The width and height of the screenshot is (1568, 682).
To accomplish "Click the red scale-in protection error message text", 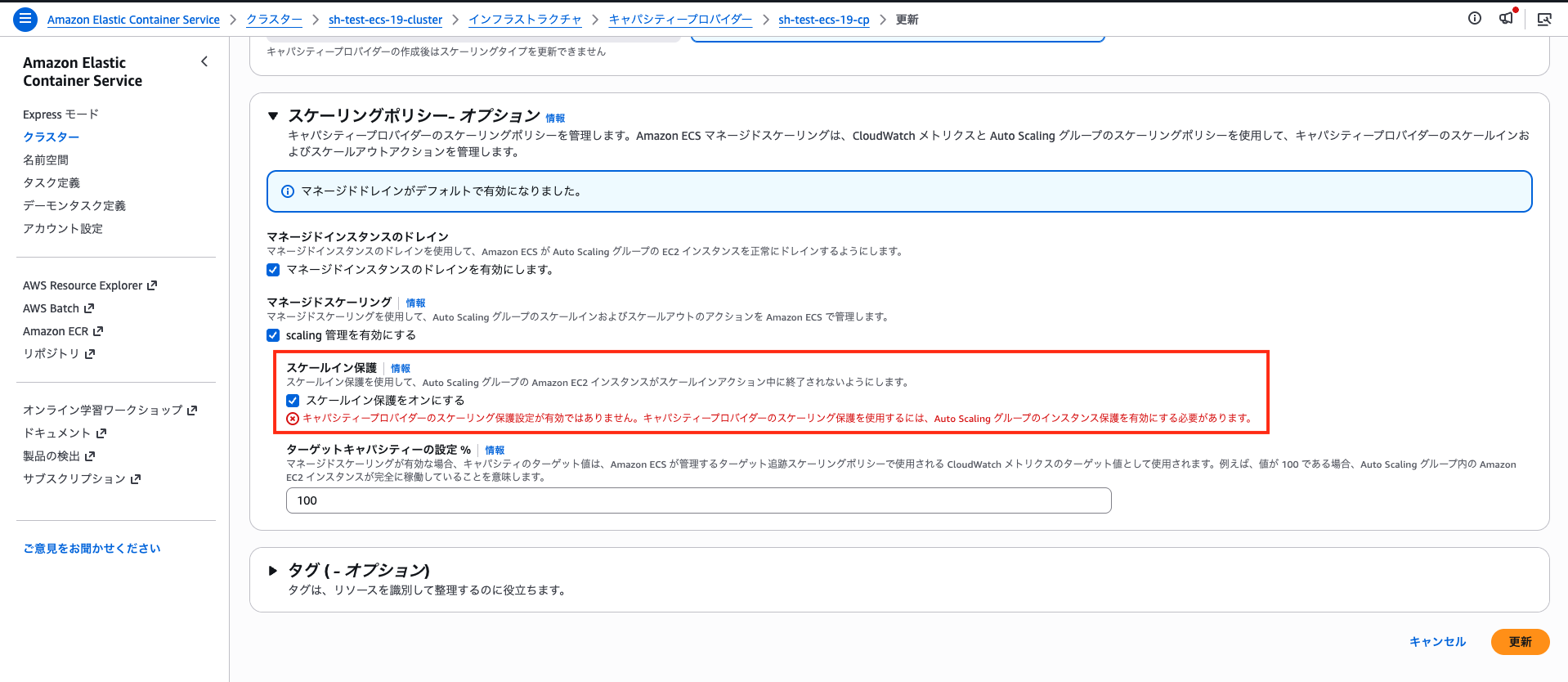I will click(x=778, y=419).
